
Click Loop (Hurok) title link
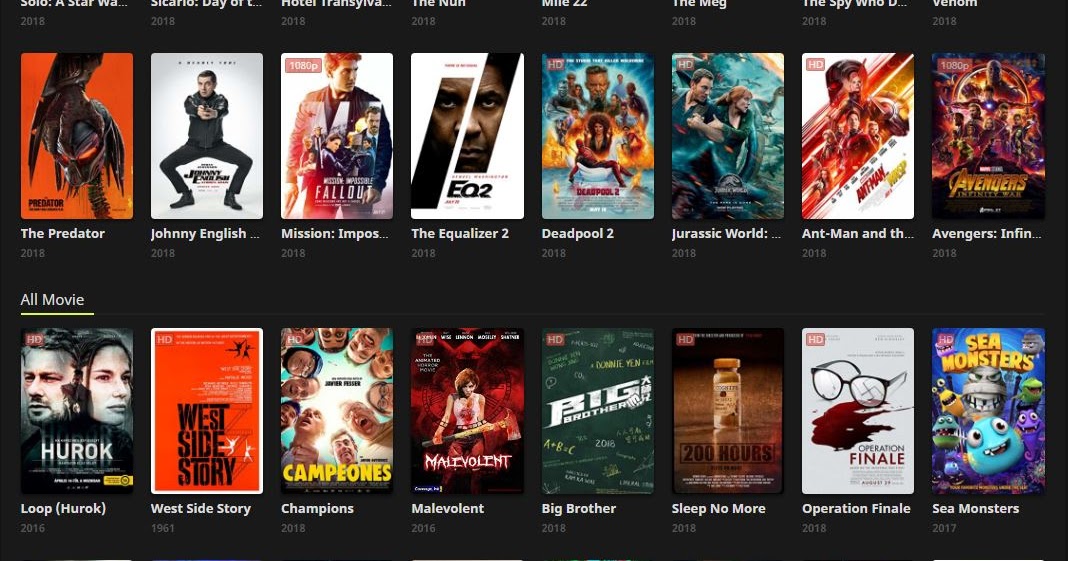coord(63,509)
